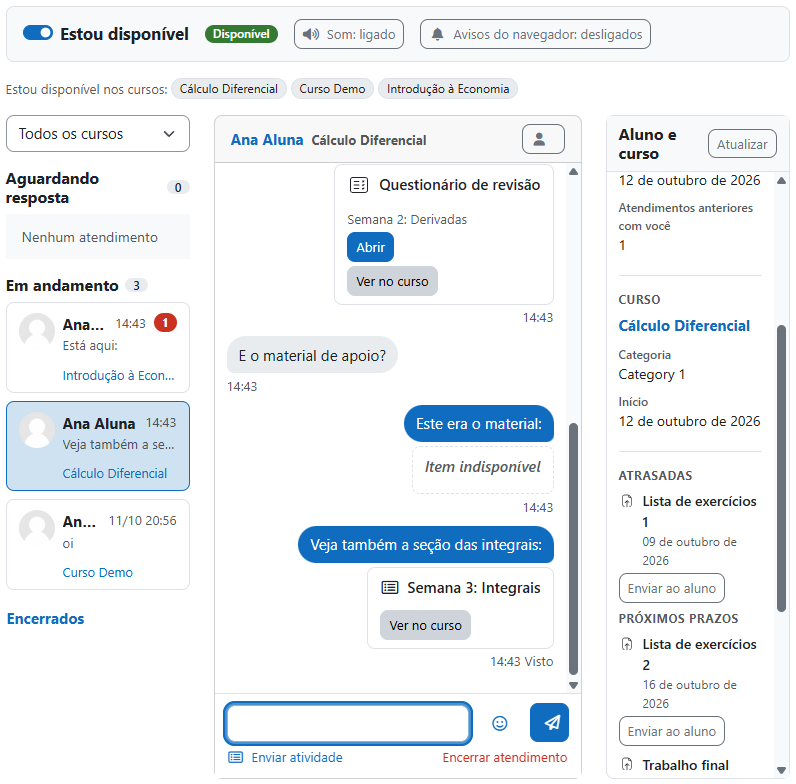Click the Enviar atividade link
The width and height of the screenshot is (796, 784).
(x=297, y=757)
